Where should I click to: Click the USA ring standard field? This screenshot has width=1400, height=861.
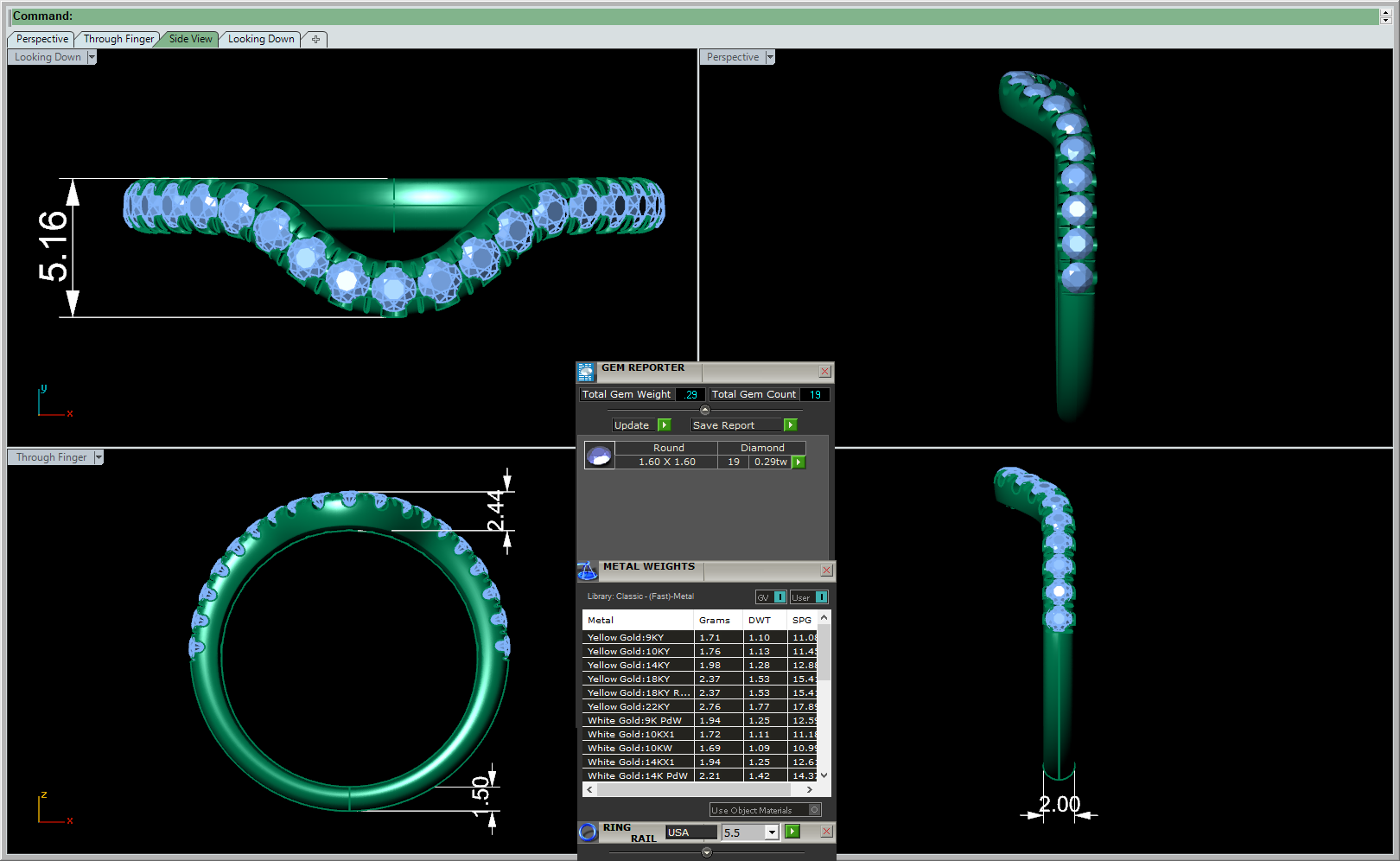[x=691, y=832]
